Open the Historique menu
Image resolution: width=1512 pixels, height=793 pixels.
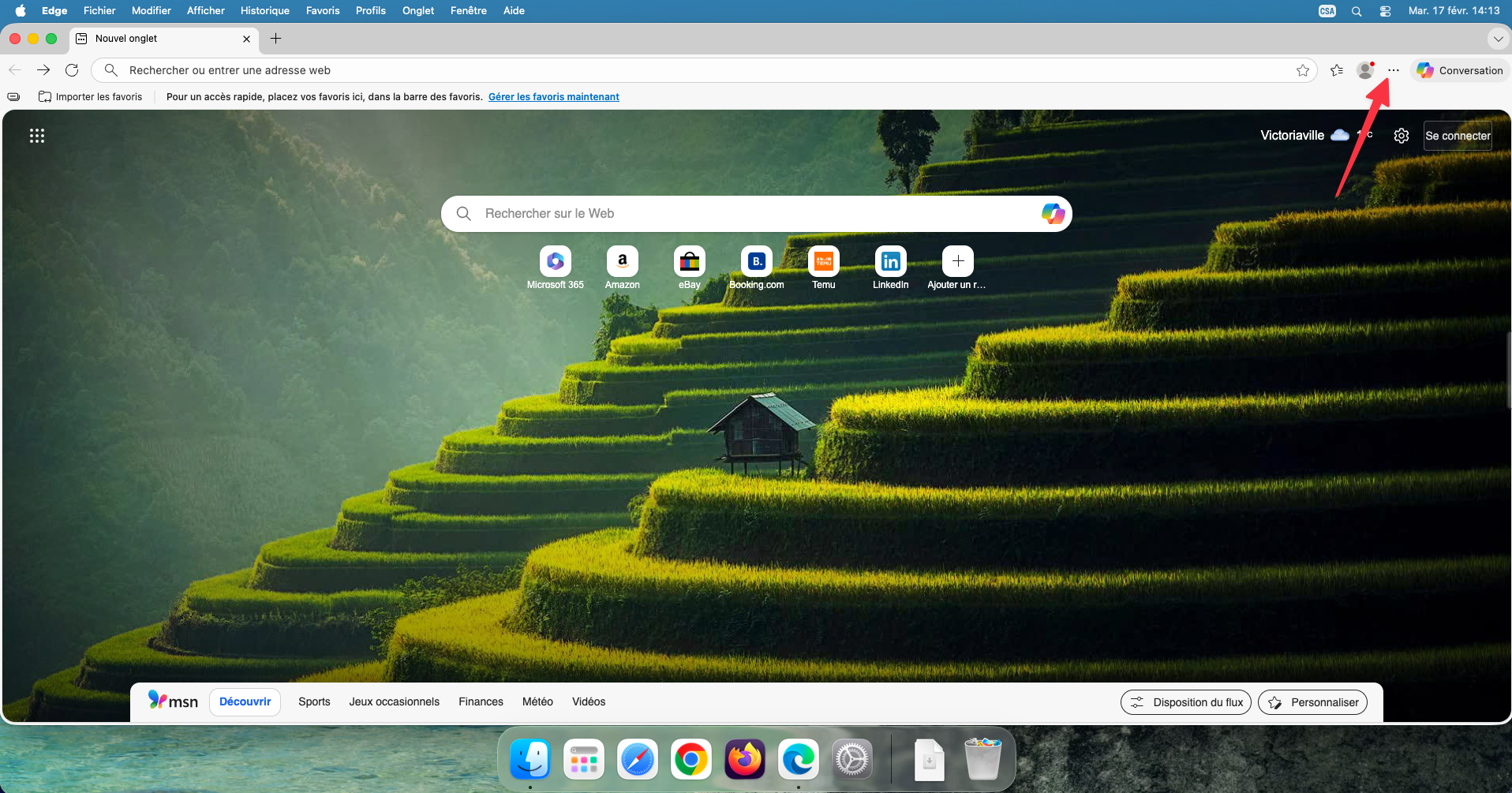(x=264, y=10)
